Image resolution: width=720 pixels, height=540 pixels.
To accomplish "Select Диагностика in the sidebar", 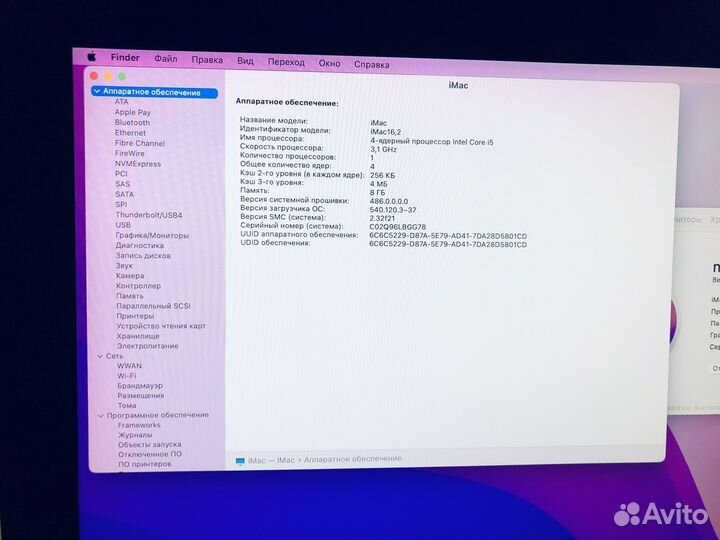I will [140, 246].
